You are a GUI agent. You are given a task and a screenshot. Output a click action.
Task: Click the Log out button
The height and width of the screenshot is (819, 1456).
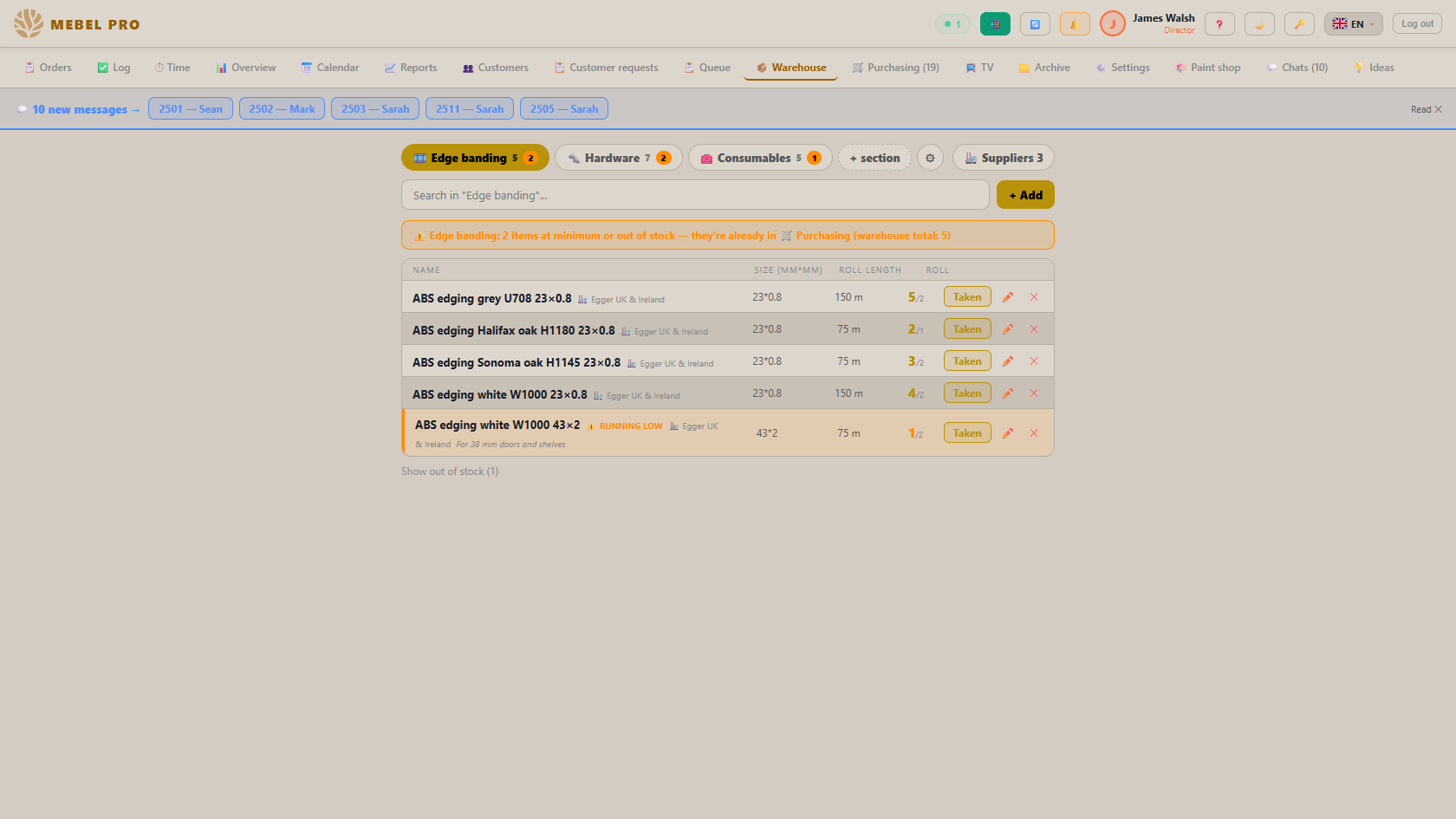click(1417, 23)
